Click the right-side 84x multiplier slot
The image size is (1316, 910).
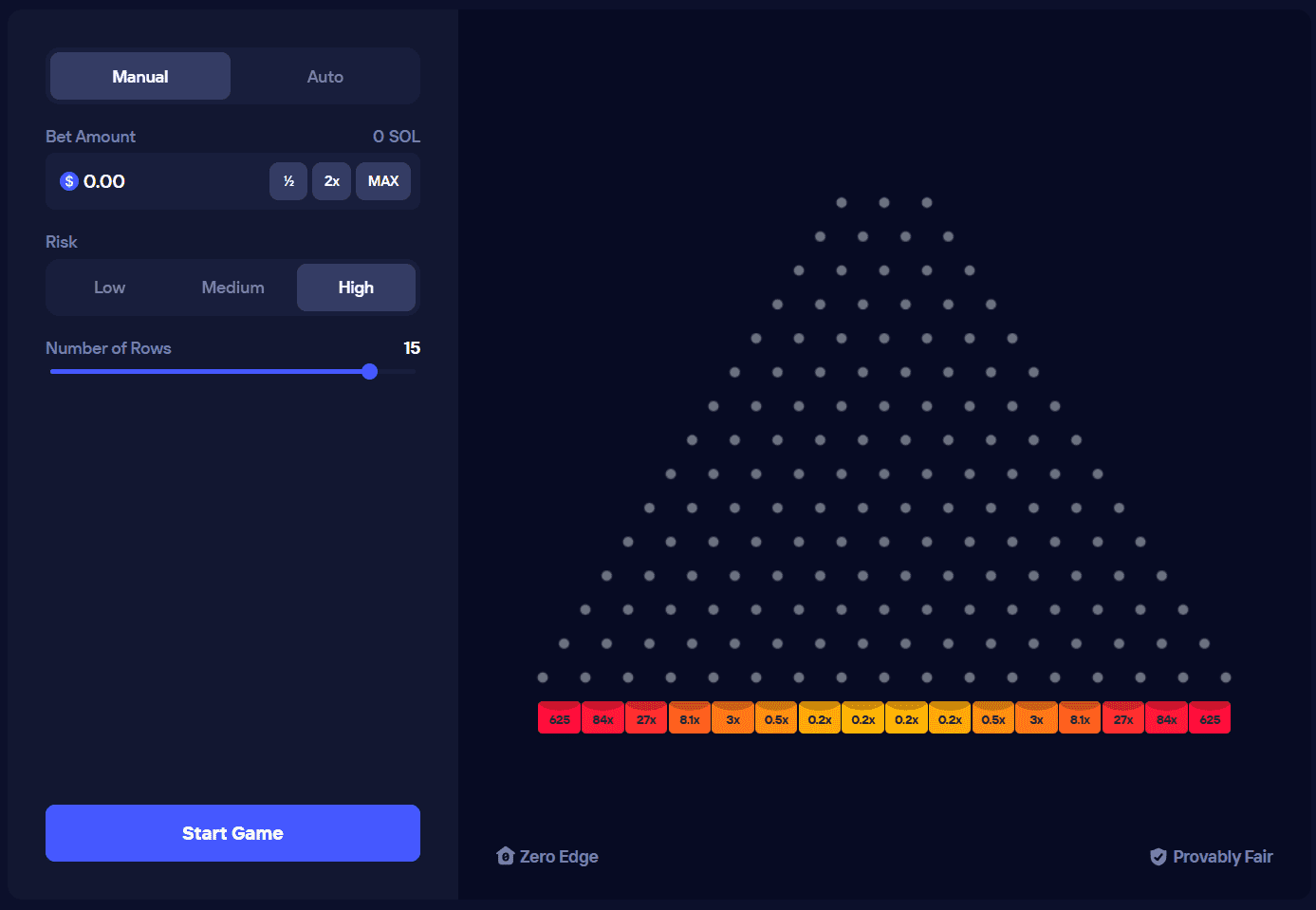coord(1166,717)
